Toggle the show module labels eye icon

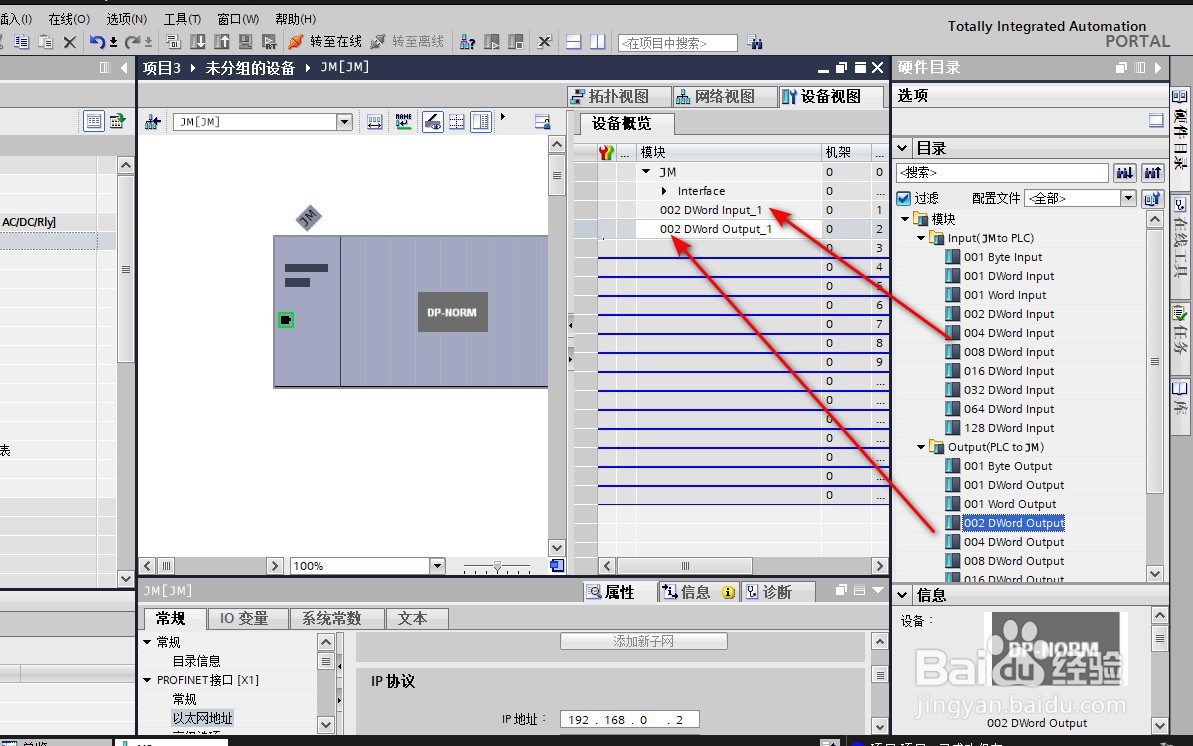(433, 122)
